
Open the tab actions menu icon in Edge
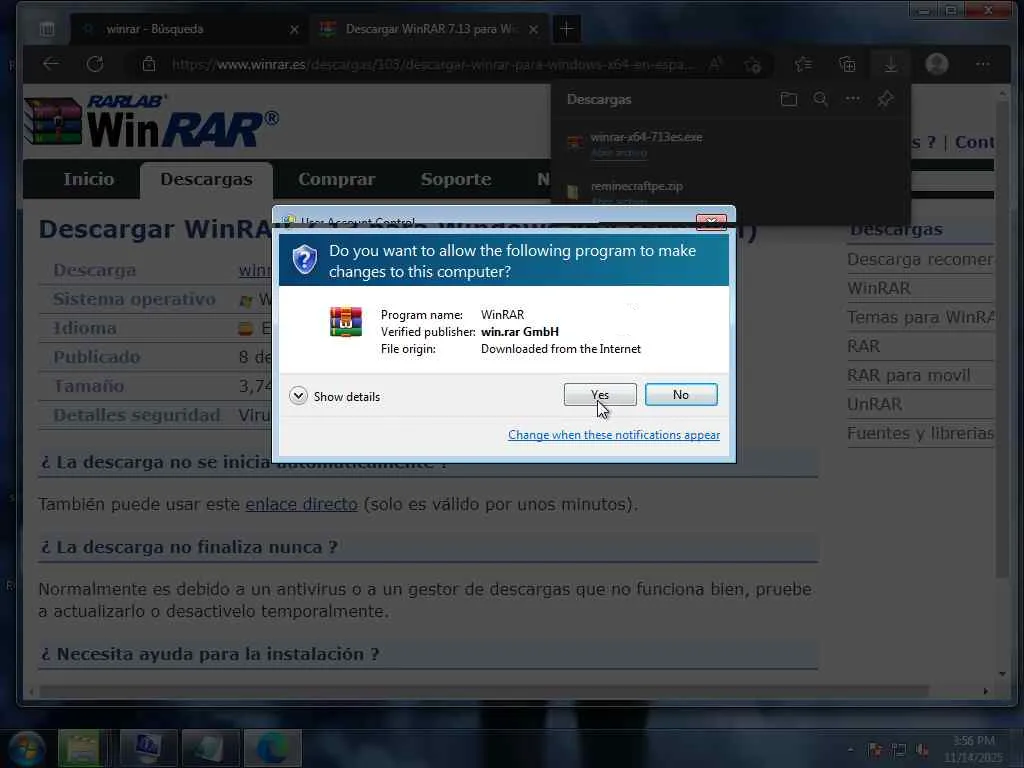click(x=47, y=29)
